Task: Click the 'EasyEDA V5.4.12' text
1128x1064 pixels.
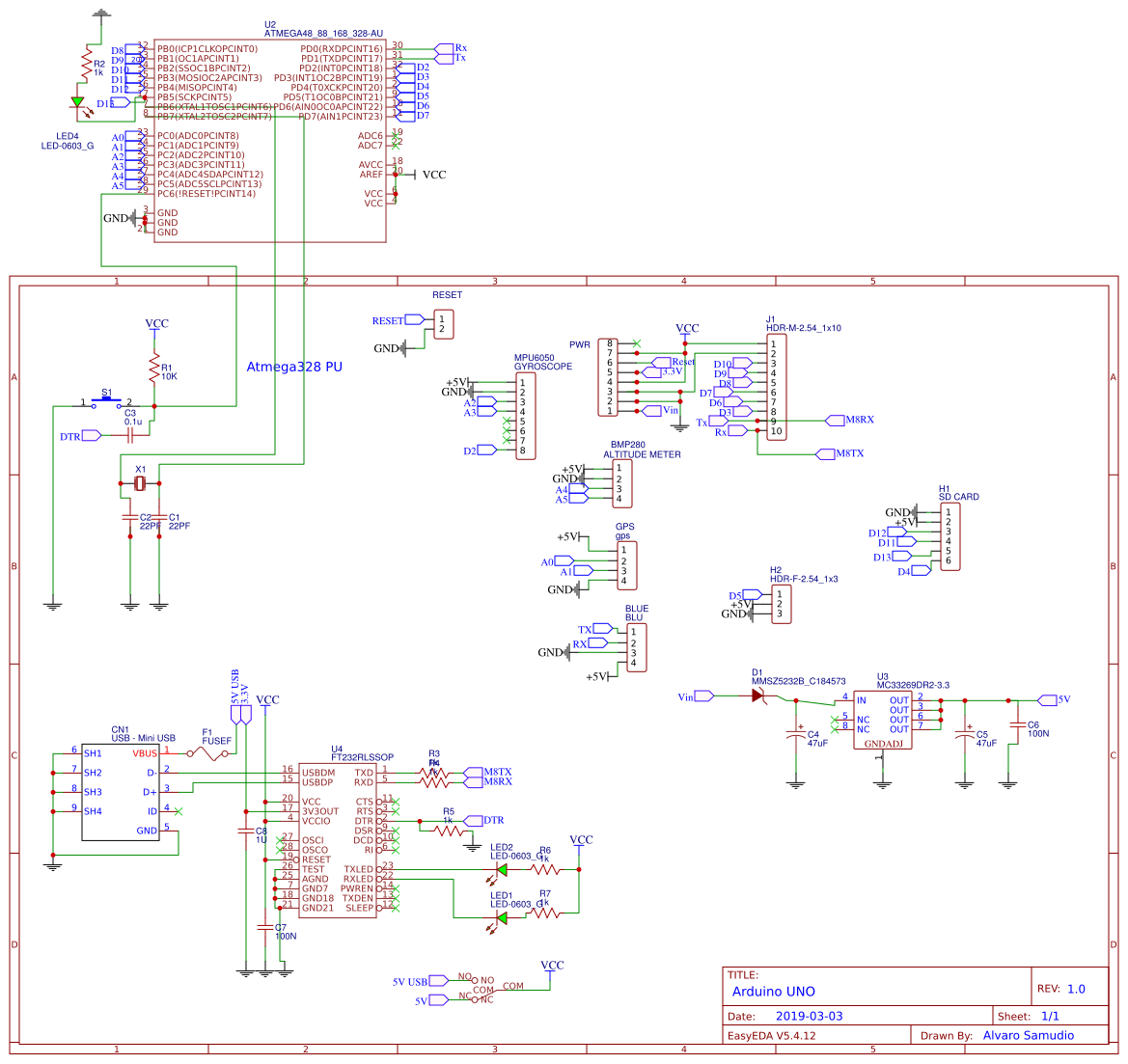Action: 772,1036
